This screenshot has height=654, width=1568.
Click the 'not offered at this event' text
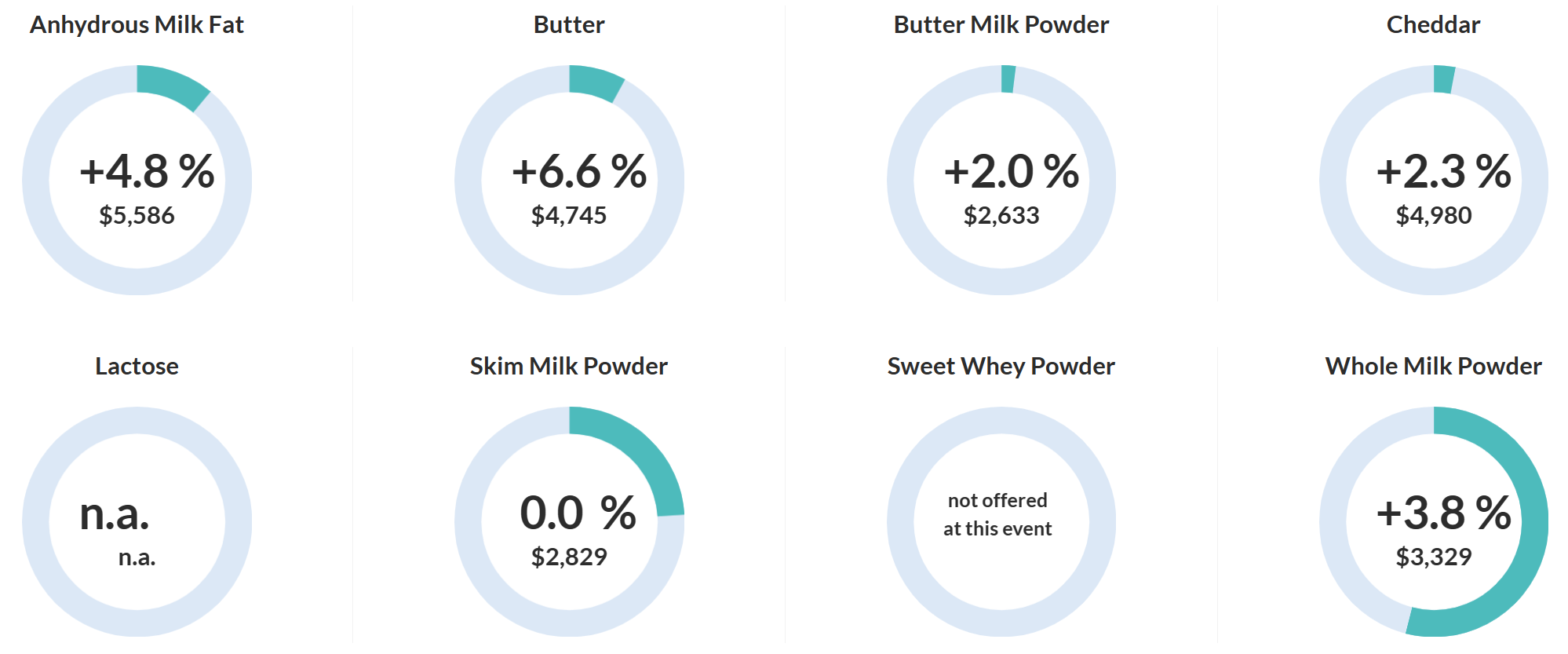point(997,514)
